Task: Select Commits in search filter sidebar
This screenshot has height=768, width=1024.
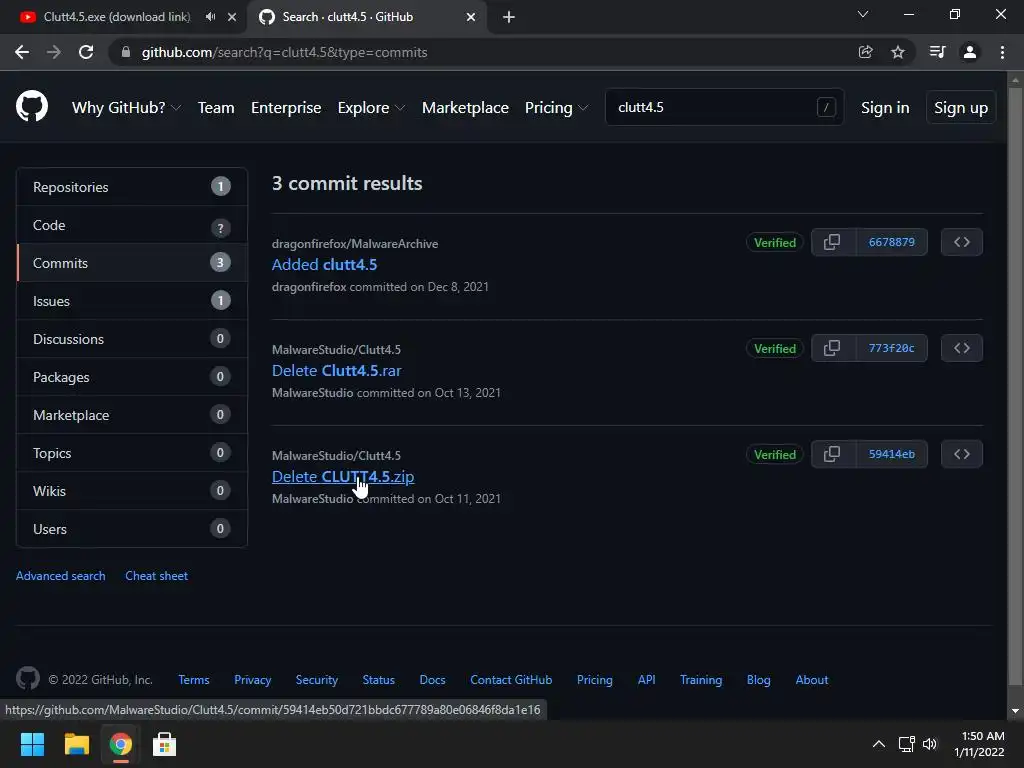Action: tap(132, 263)
